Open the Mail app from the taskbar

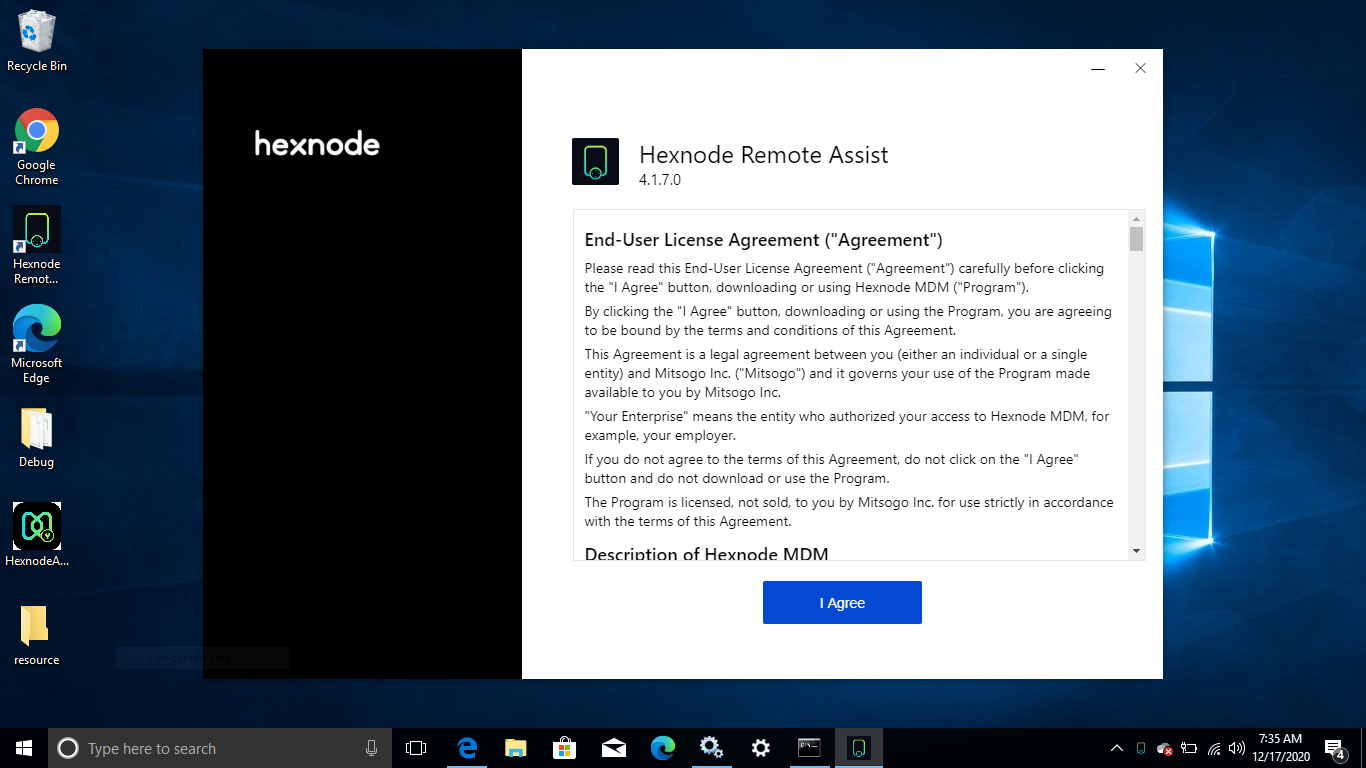(x=613, y=748)
